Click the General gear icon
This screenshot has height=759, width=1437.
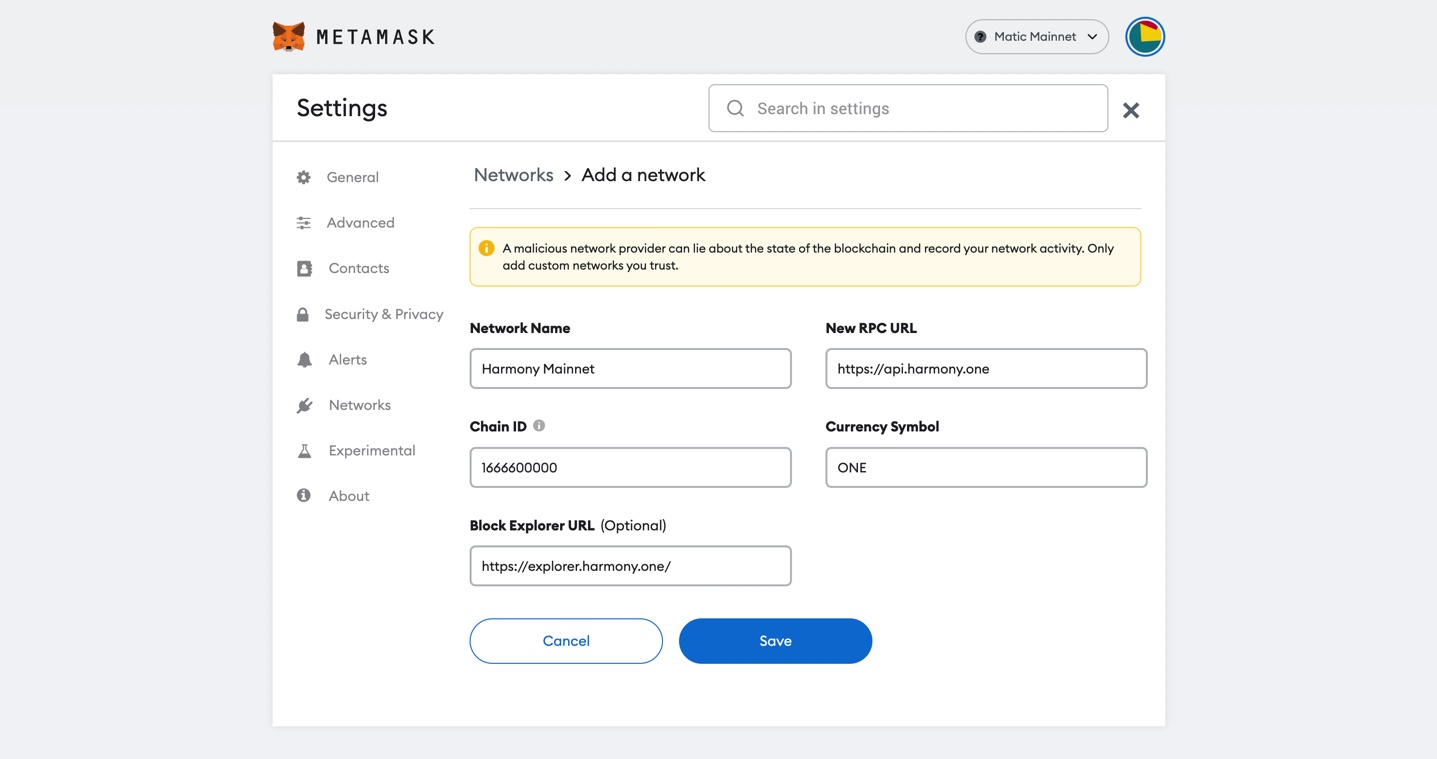304,177
